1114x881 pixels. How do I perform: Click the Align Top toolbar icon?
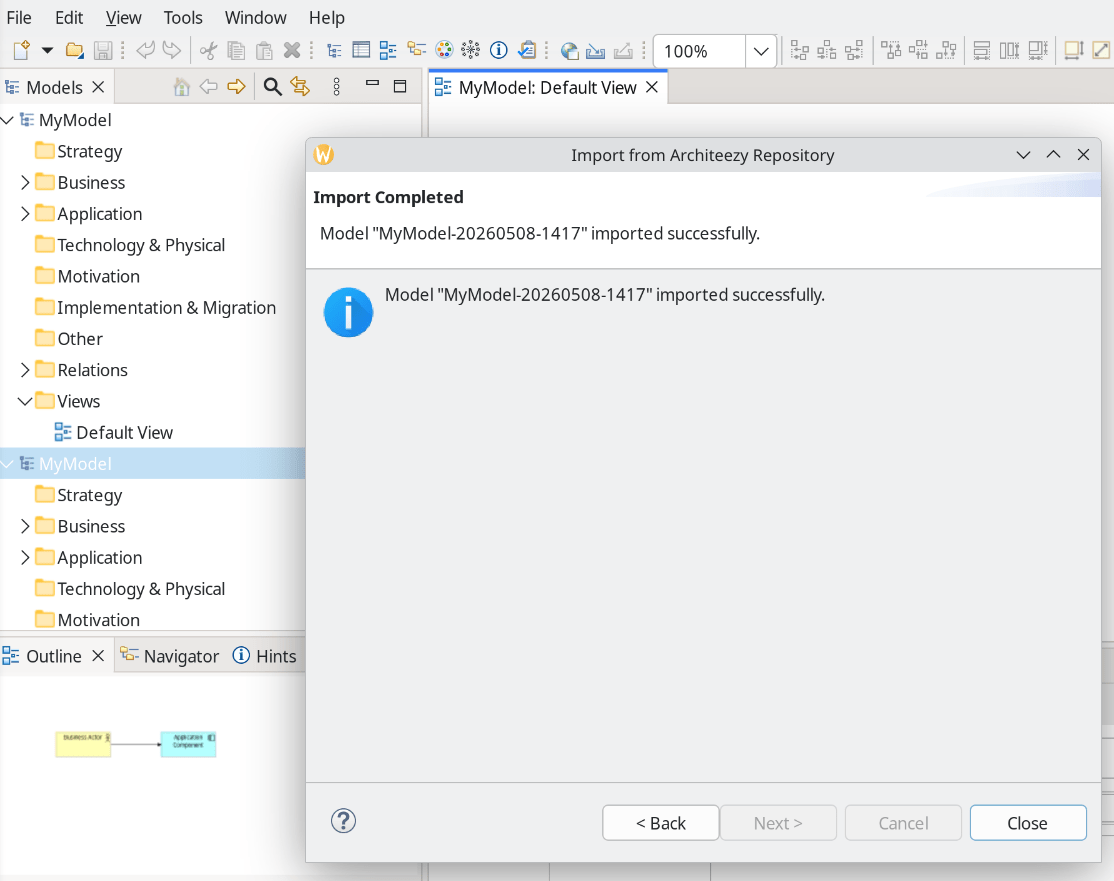[891, 50]
